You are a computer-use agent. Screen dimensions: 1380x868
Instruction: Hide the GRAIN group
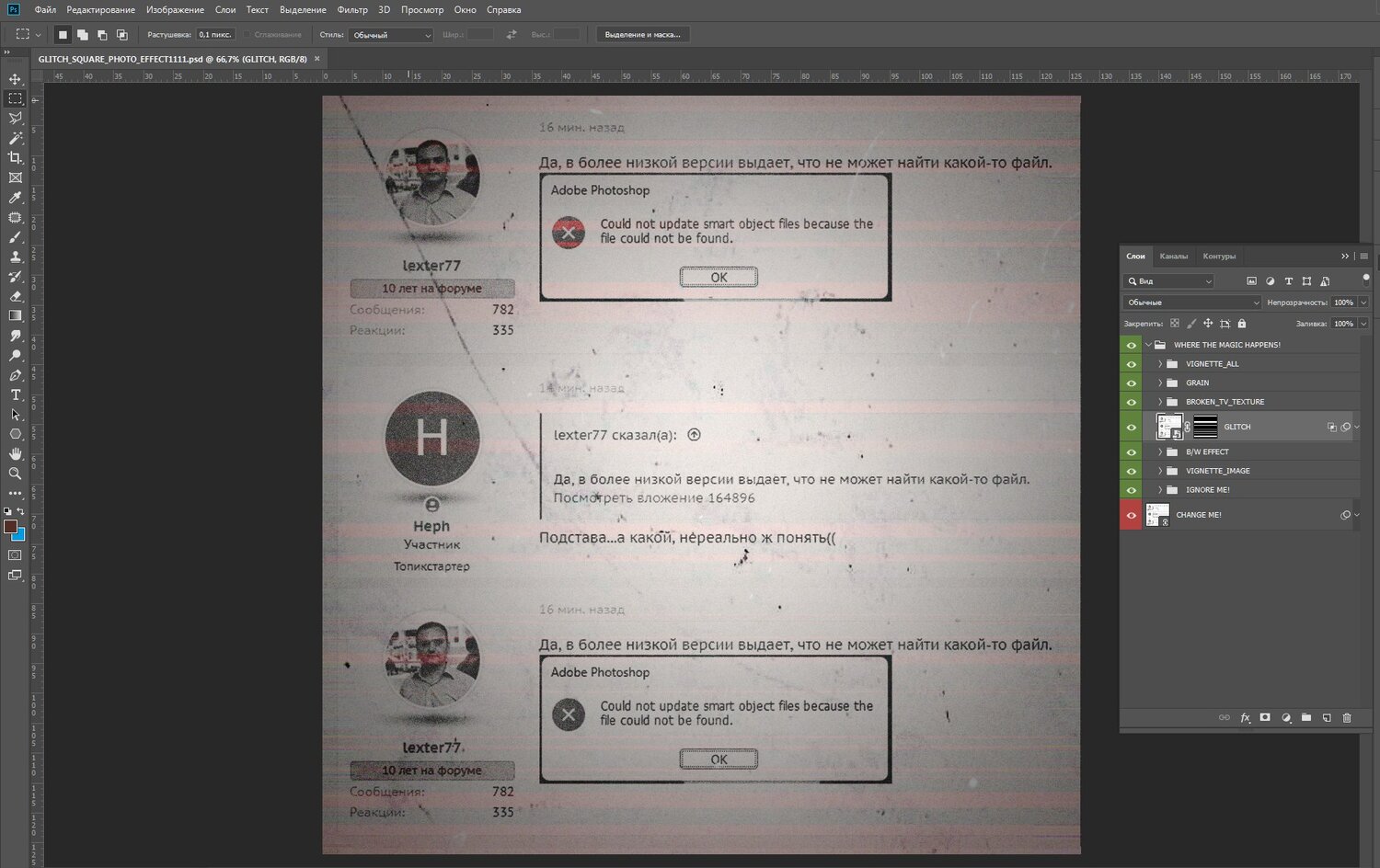(1132, 383)
